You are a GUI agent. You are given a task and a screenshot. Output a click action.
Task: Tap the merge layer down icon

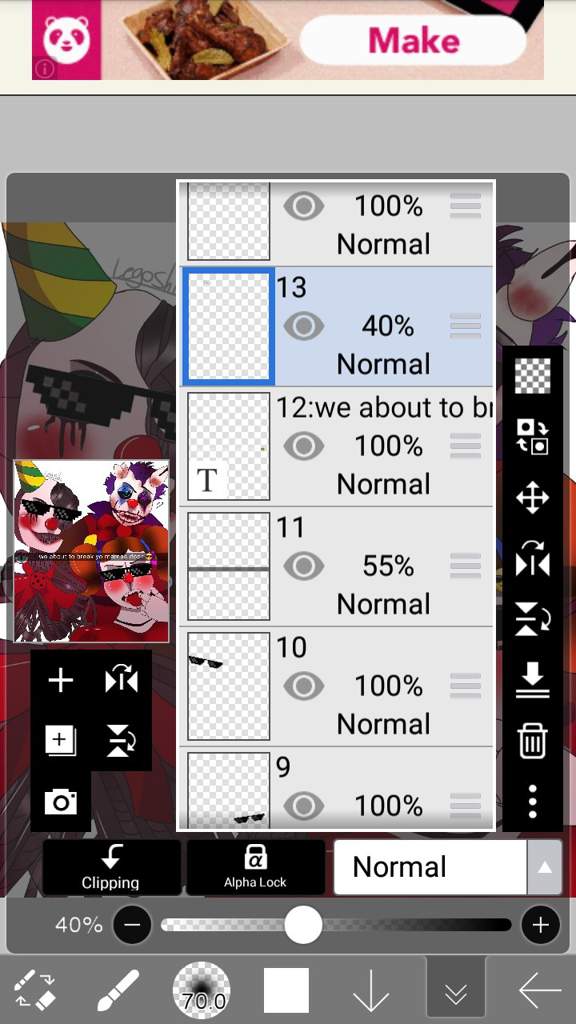532,680
